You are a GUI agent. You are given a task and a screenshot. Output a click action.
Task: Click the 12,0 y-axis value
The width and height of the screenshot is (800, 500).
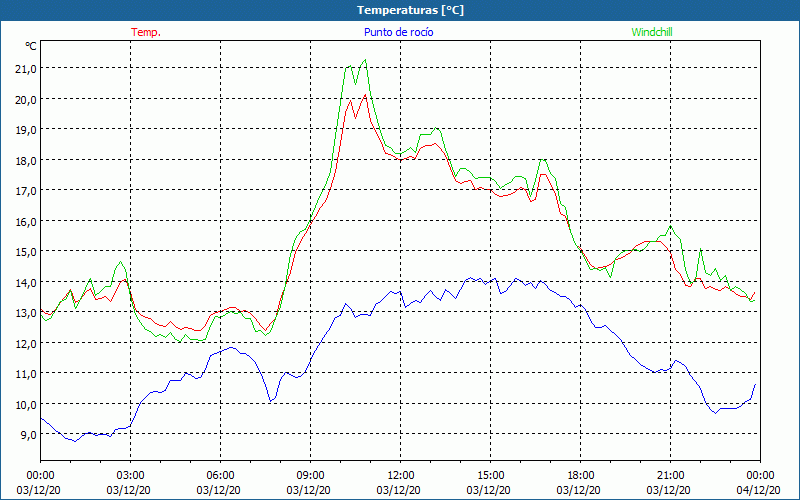(26, 343)
